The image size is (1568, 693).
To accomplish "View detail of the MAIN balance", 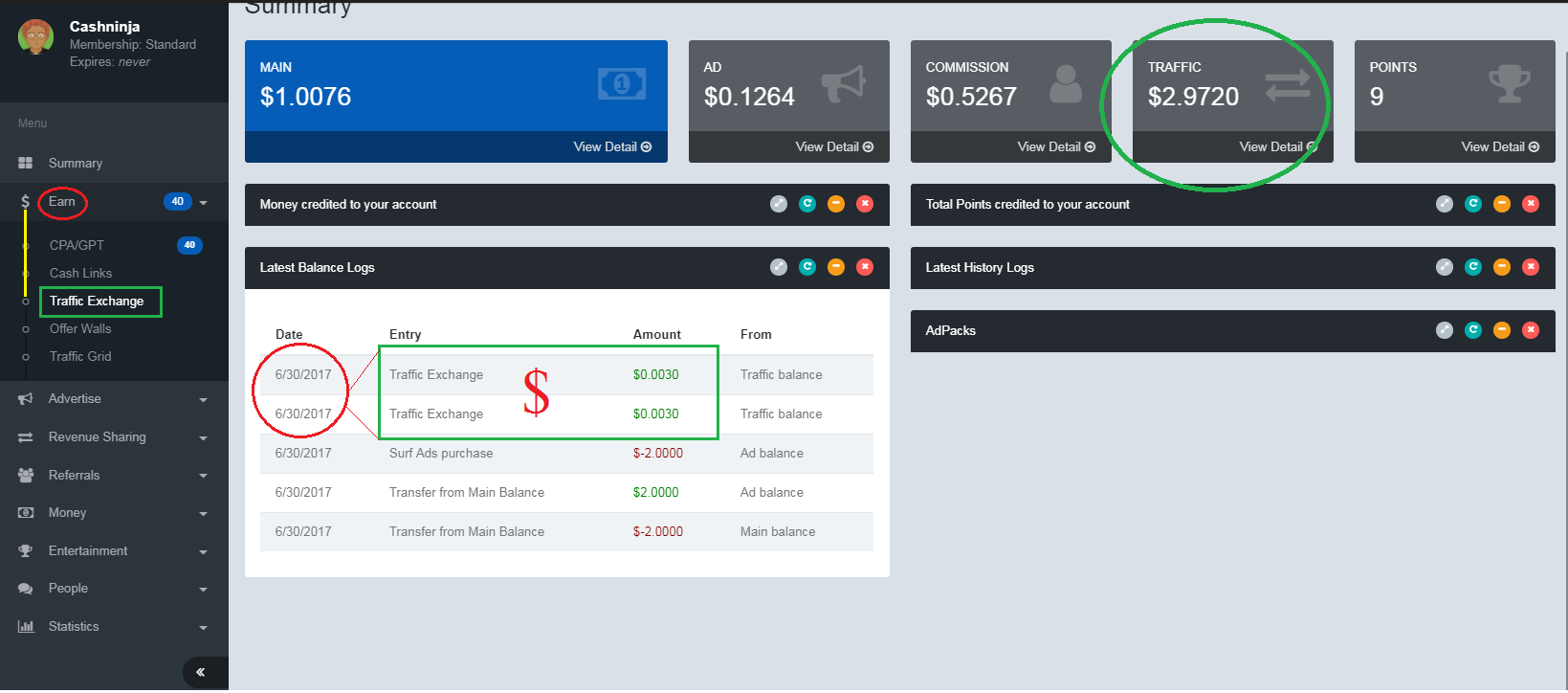I will pos(612,146).
